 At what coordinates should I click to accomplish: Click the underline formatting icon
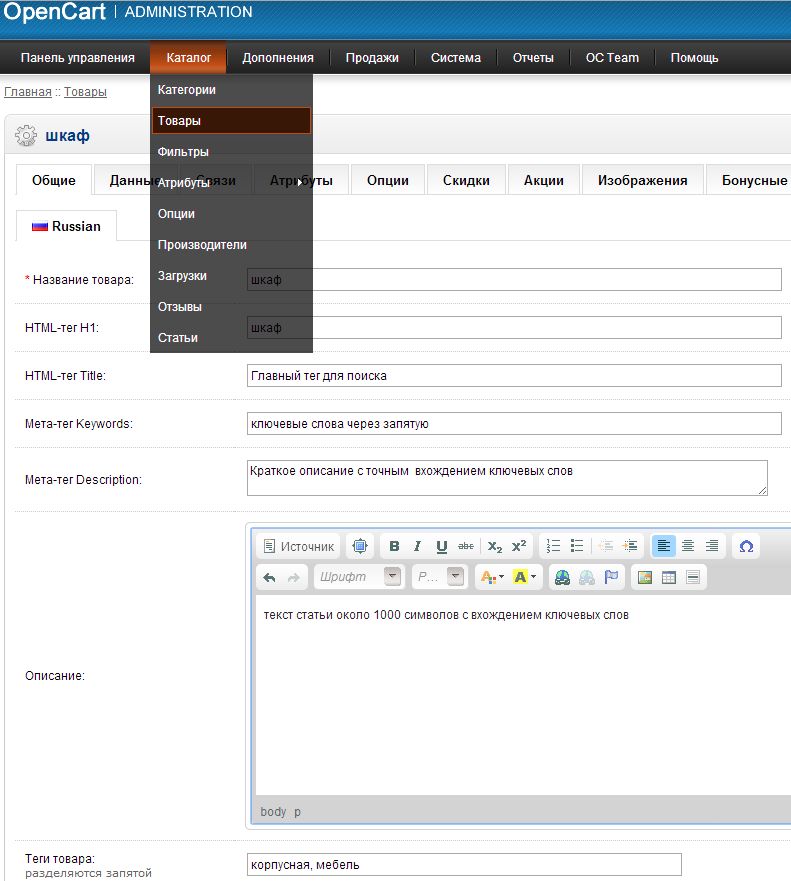click(x=441, y=546)
